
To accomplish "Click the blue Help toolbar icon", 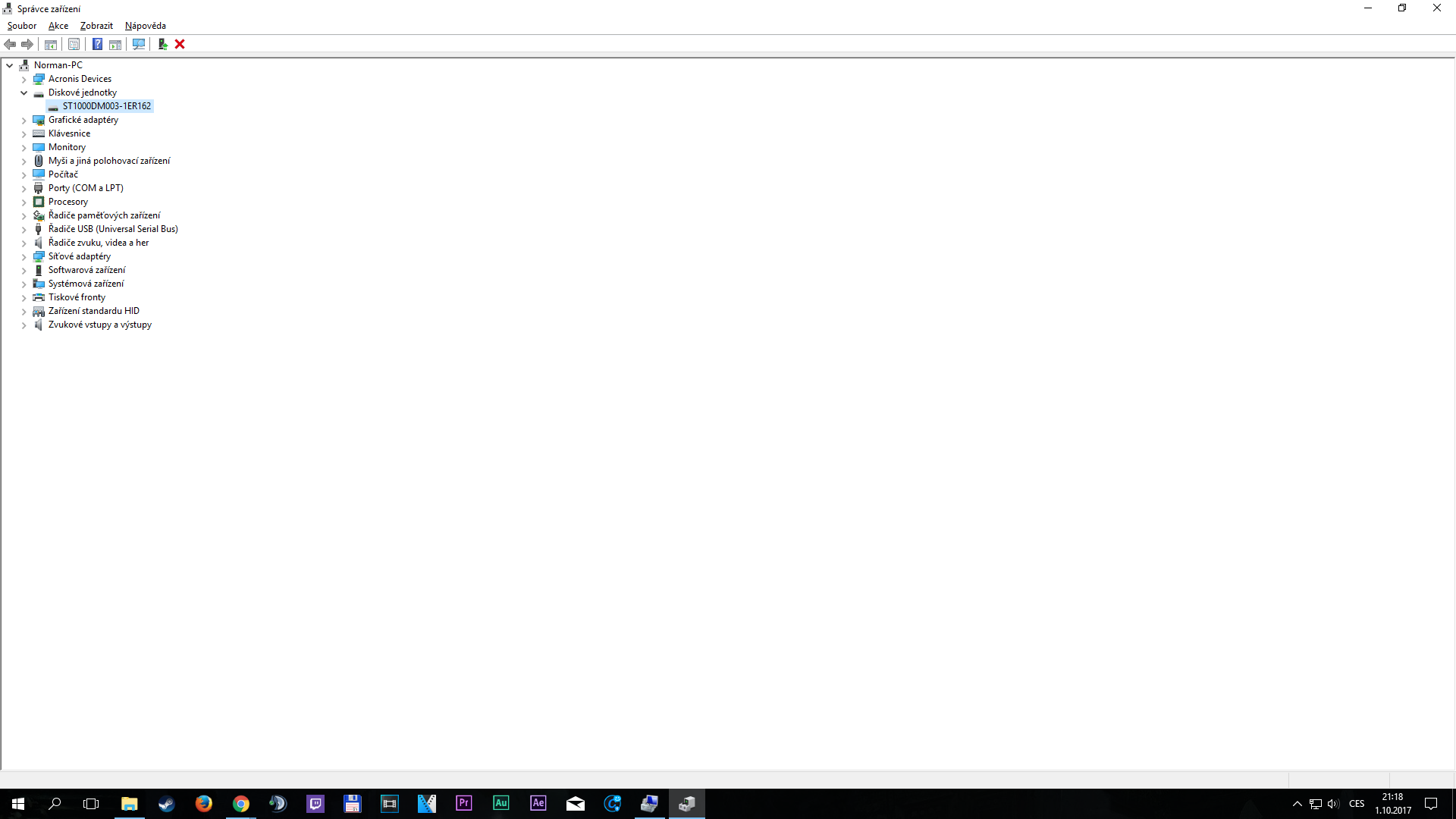I will pyautogui.click(x=97, y=44).
